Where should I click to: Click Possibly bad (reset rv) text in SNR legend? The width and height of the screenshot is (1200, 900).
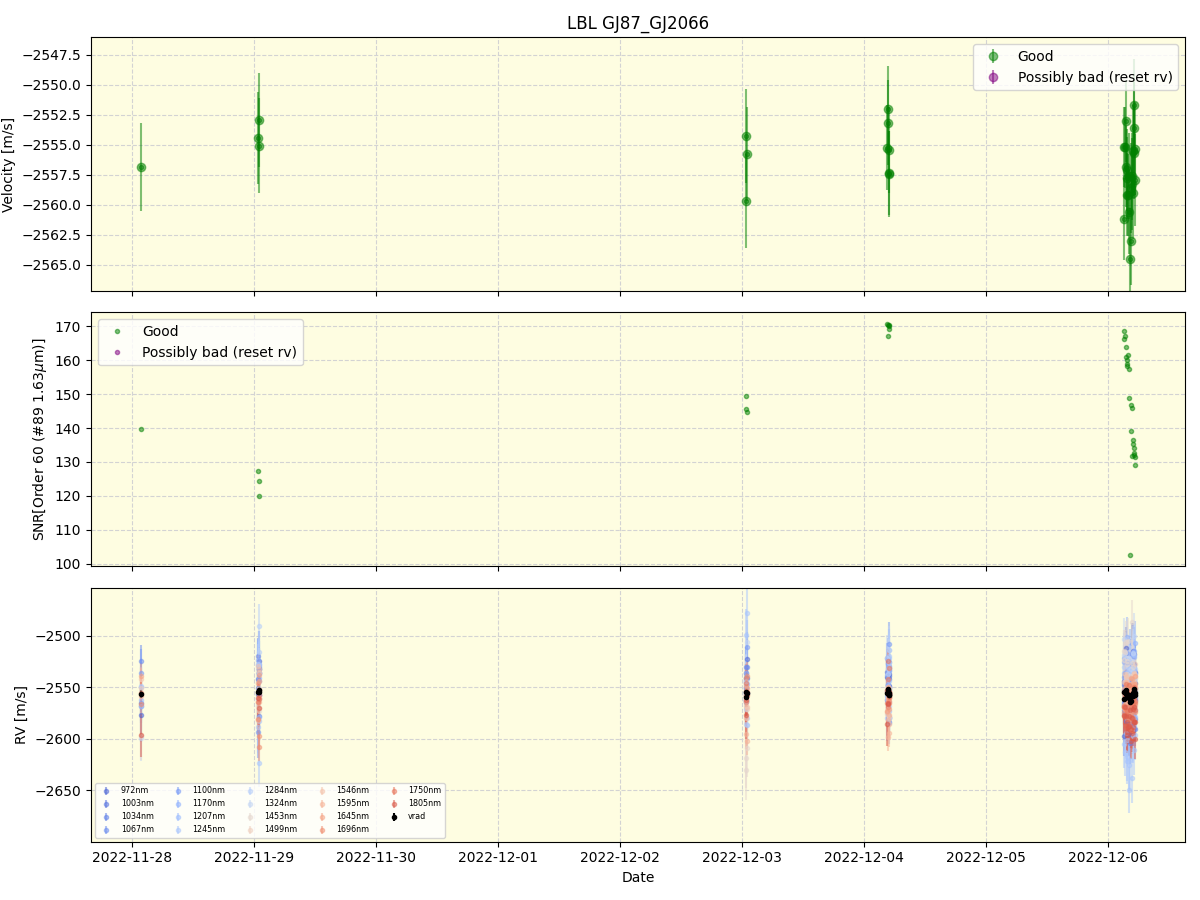pos(219,352)
